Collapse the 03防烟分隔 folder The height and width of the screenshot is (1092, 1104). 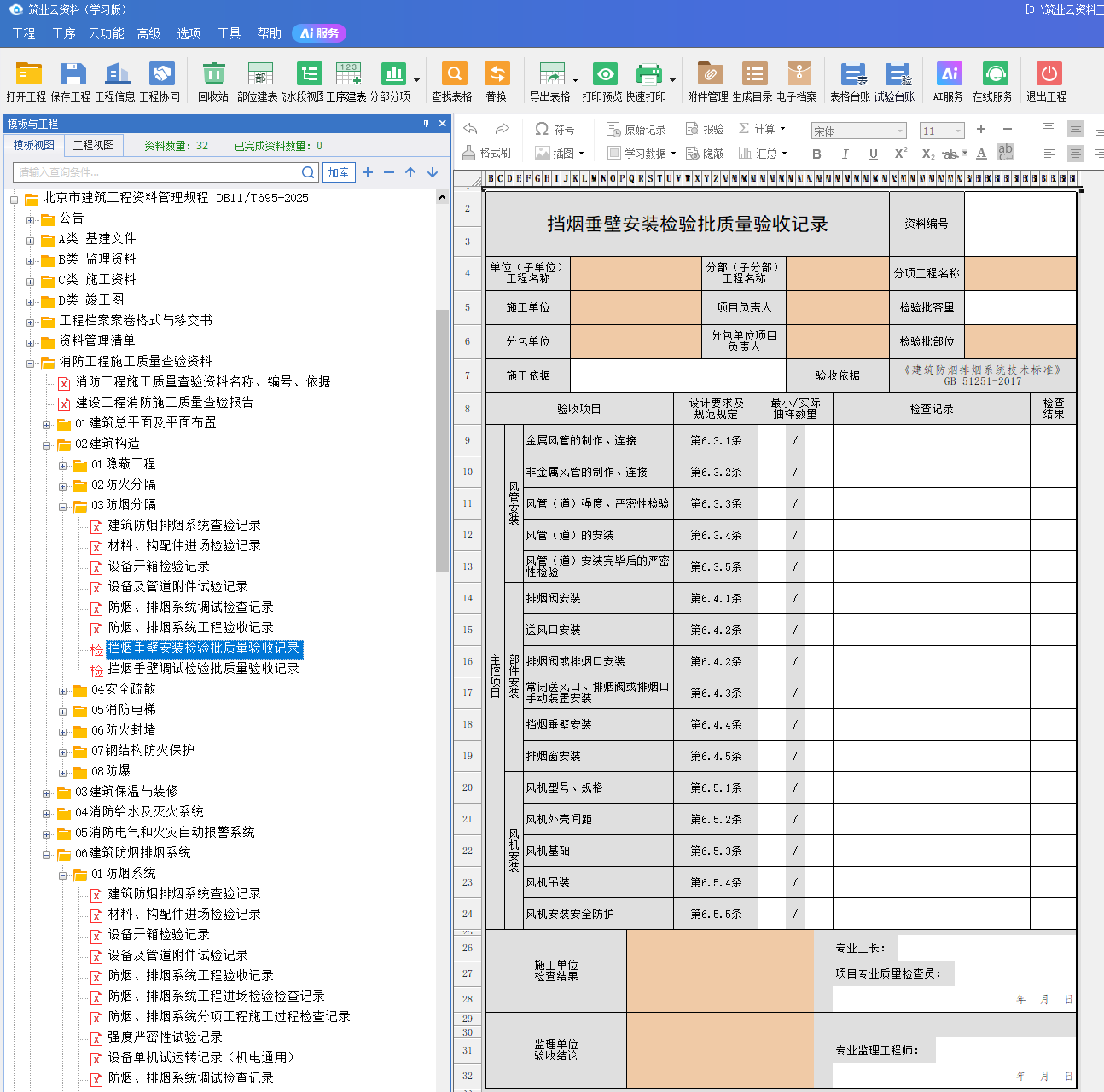pyautogui.click(x=63, y=507)
